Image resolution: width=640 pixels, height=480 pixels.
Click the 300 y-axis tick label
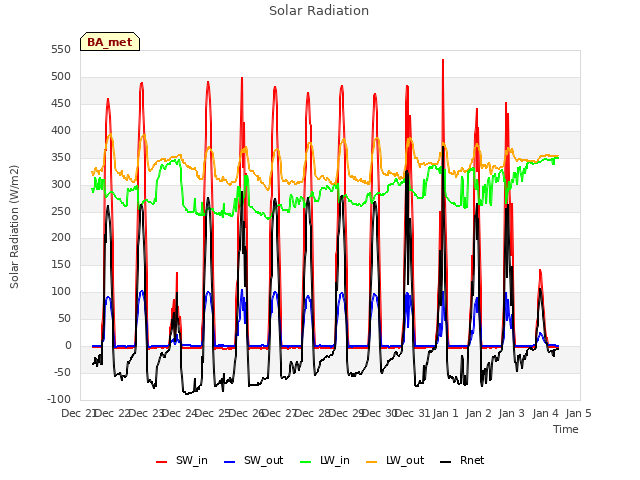coord(61,184)
